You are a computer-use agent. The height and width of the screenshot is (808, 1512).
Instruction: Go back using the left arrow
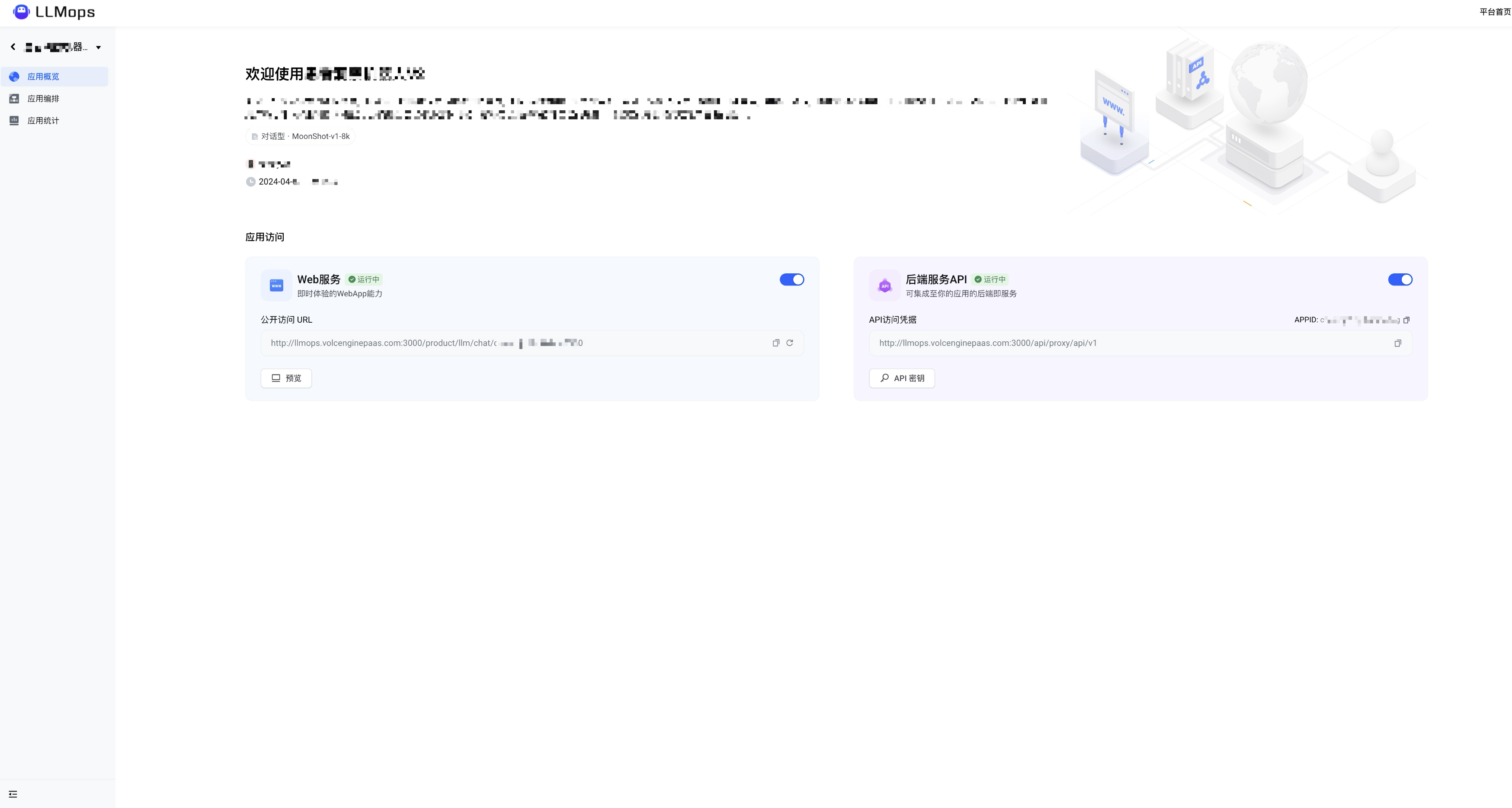pos(13,47)
